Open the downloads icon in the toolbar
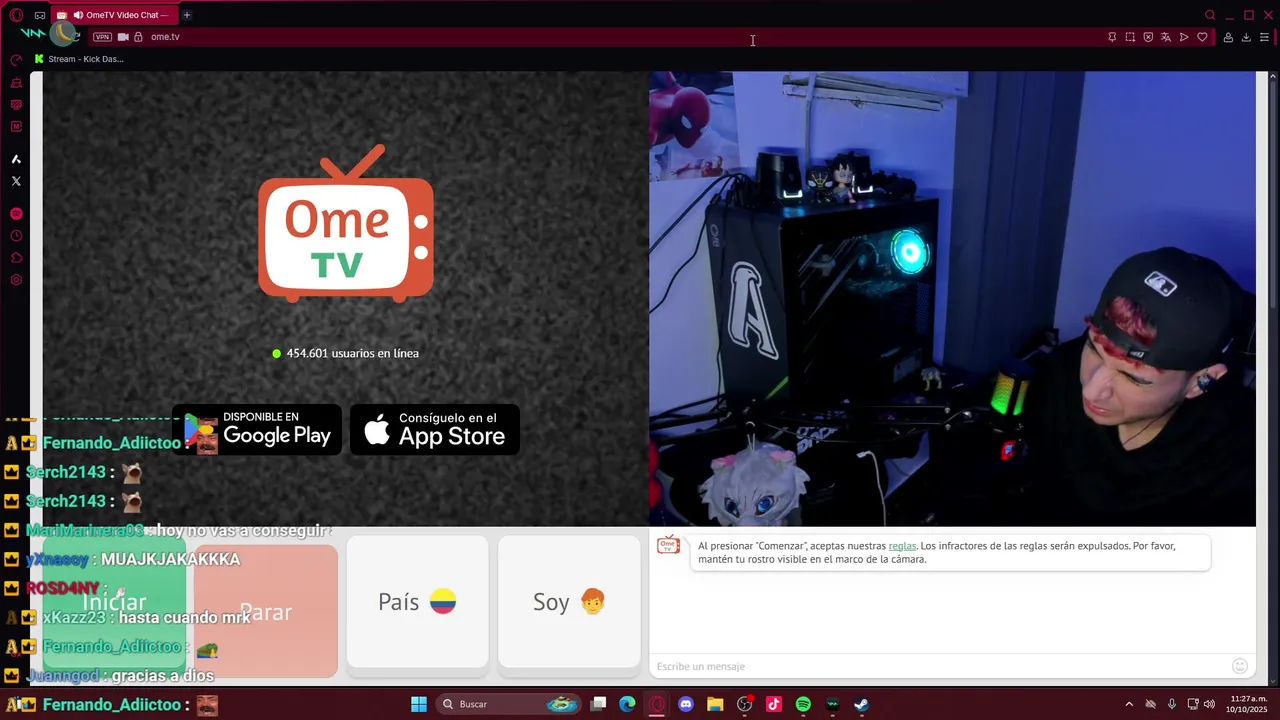This screenshot has width=1280, height=720. (1246, 37)
